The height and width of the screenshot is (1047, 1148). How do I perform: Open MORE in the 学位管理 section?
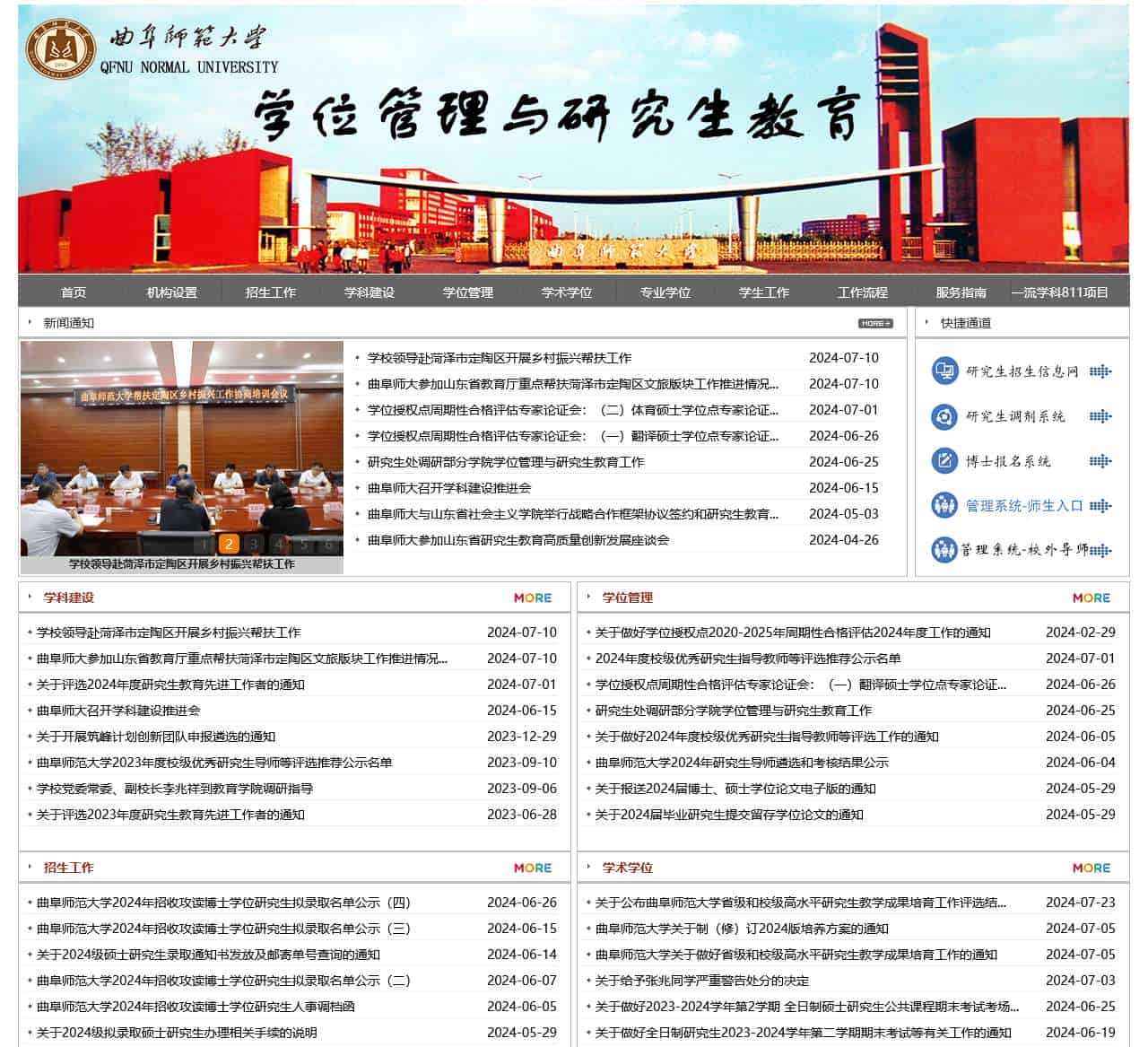(1091, 598)
